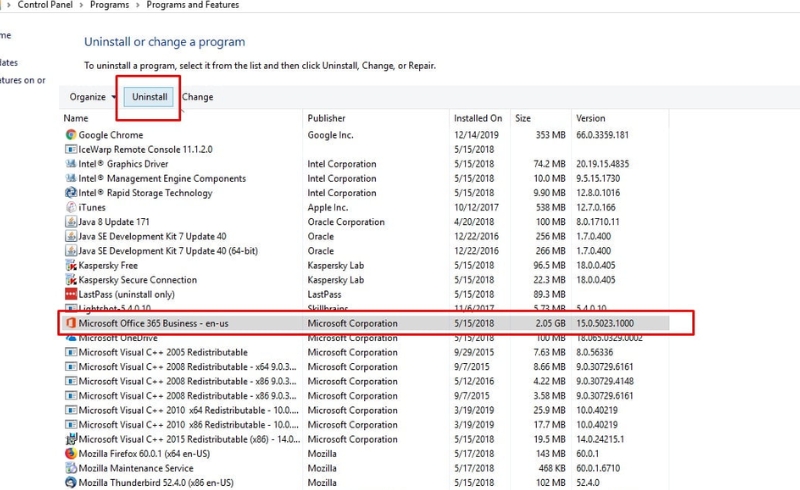Select Intel Rapid Storage Technology entry

tap(145, 193)
